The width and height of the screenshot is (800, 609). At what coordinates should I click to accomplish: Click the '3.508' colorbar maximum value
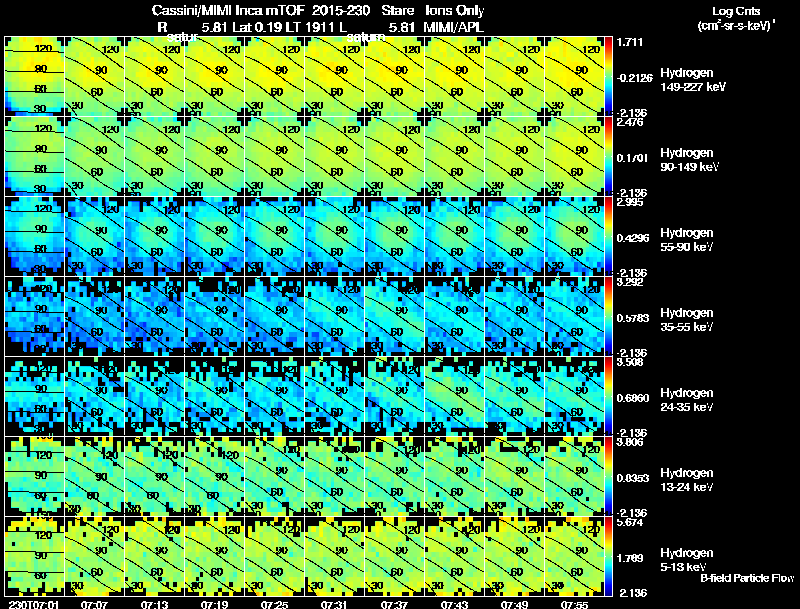coord(630,362)
